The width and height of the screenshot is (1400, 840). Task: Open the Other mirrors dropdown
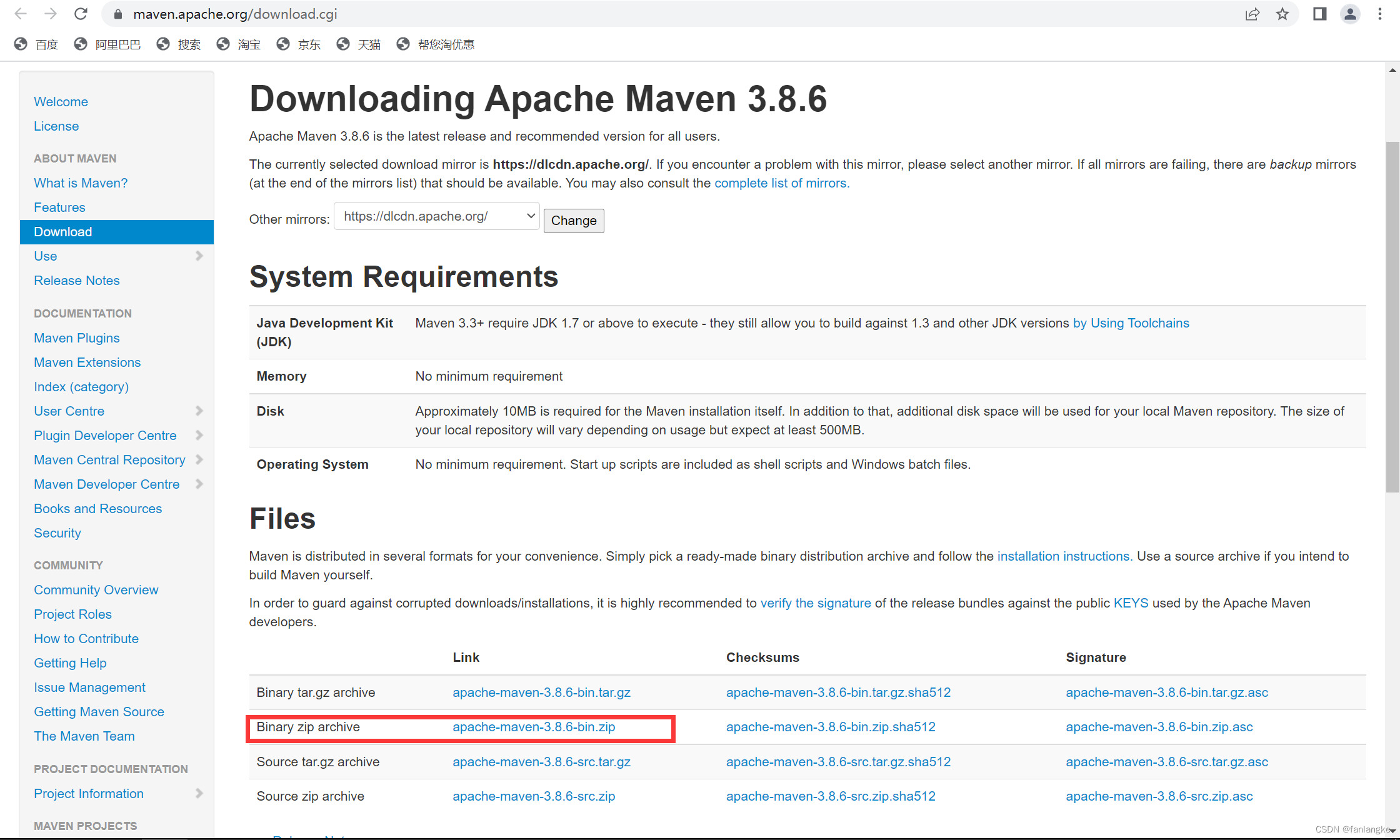[x=437, y=216]
